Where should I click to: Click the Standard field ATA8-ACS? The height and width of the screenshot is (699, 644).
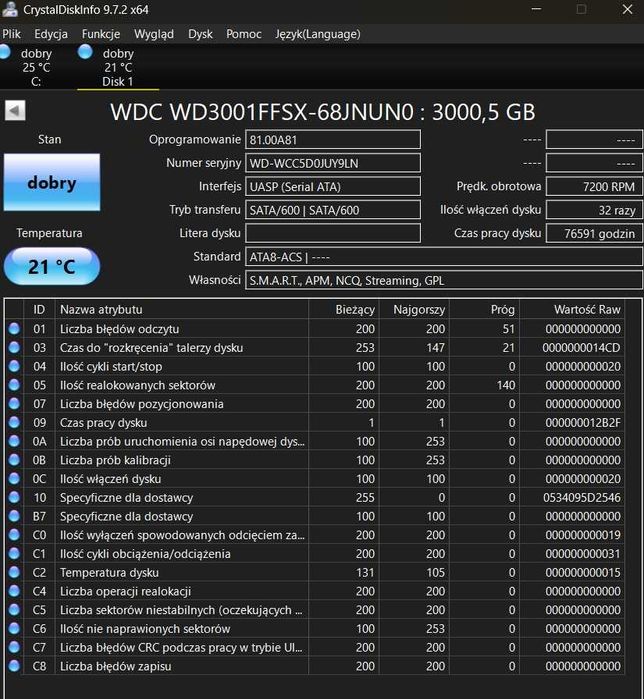click(x=443, y=257)
